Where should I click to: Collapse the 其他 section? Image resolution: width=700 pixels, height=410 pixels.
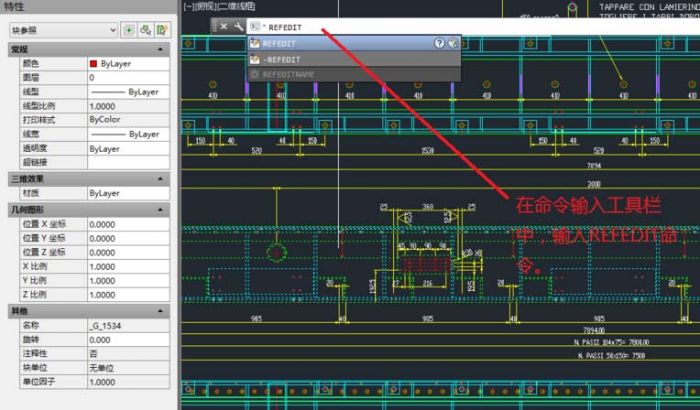(x=160, y=310)
